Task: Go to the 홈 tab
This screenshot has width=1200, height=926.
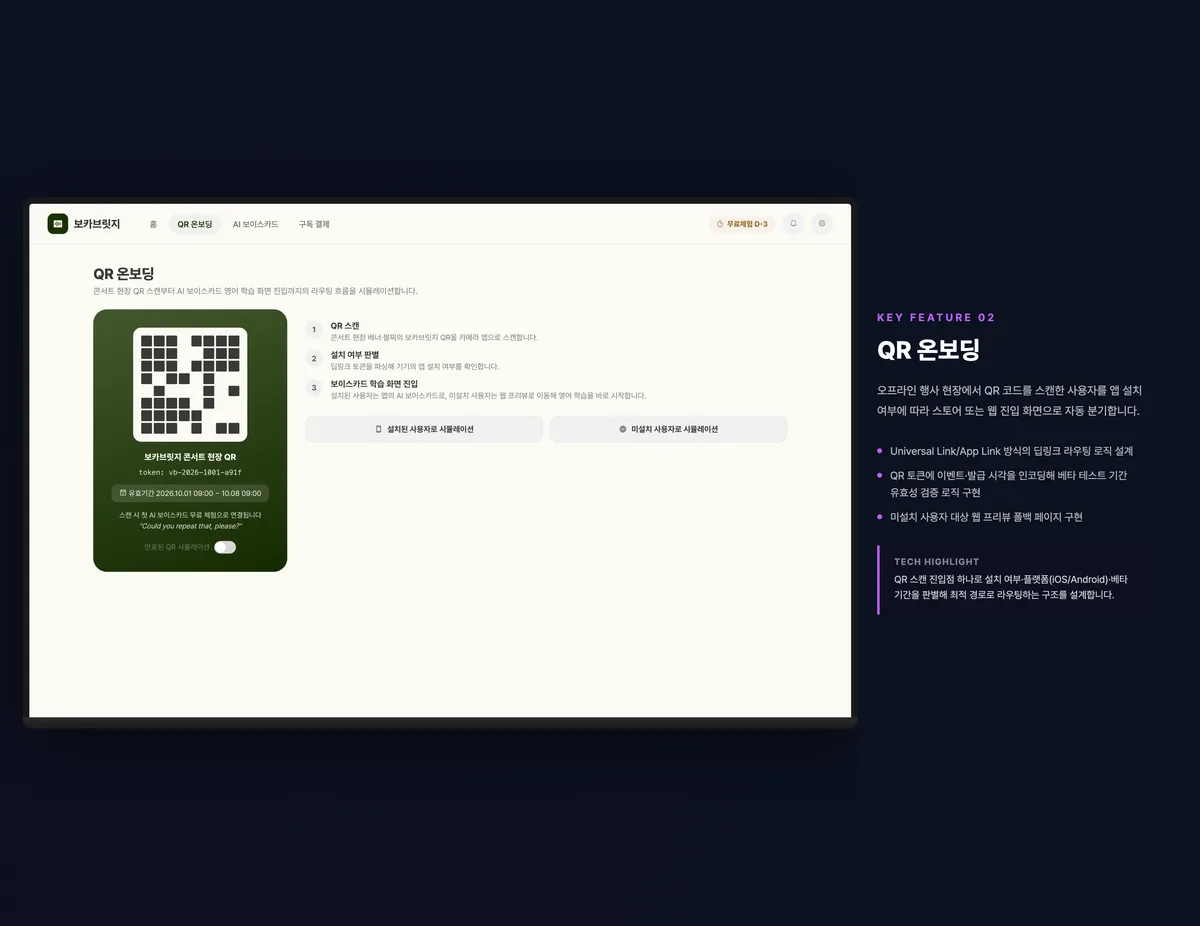Action: (153, 224)
